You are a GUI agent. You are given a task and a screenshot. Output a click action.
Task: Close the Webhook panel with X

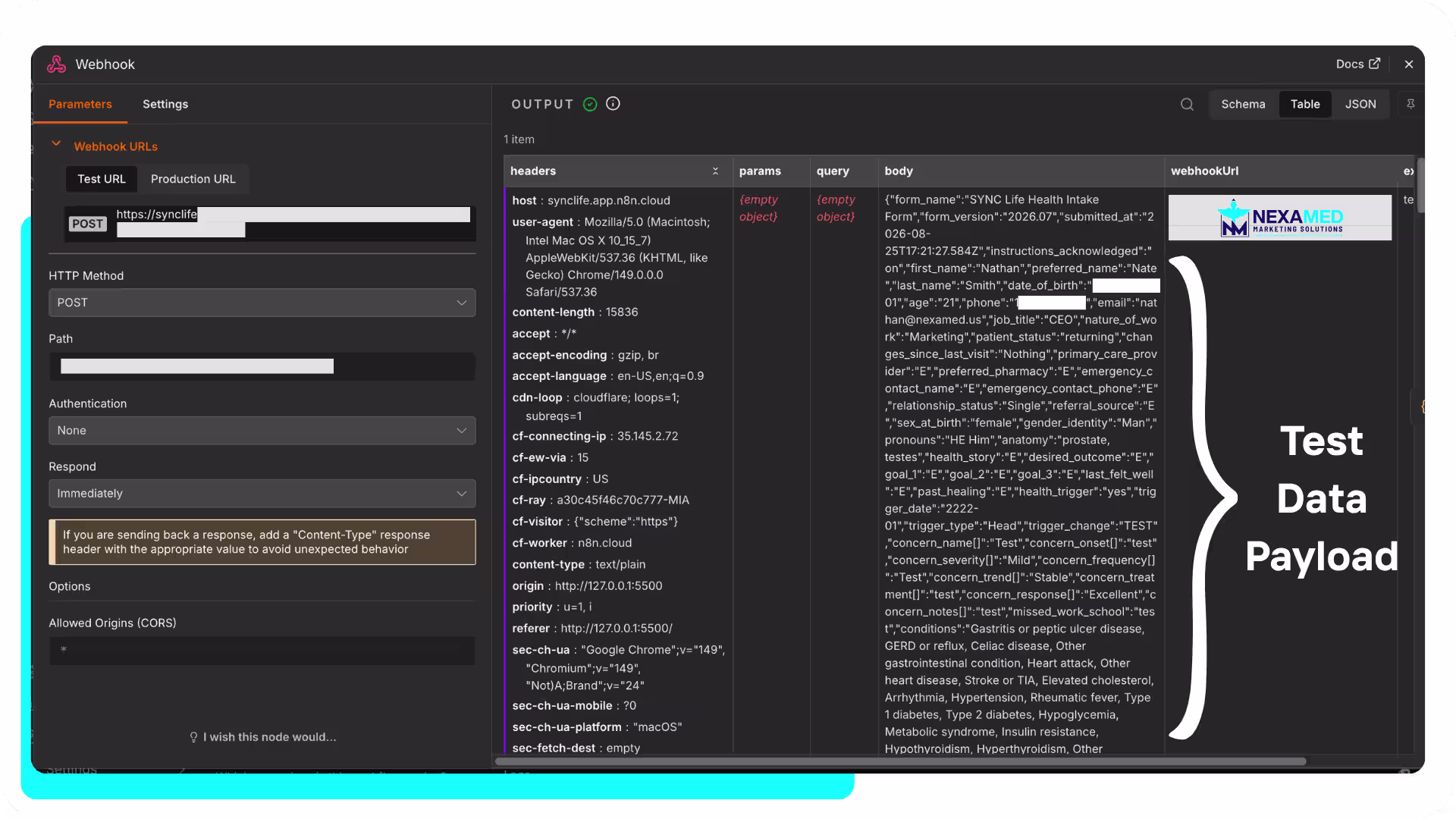[1409, 64]
